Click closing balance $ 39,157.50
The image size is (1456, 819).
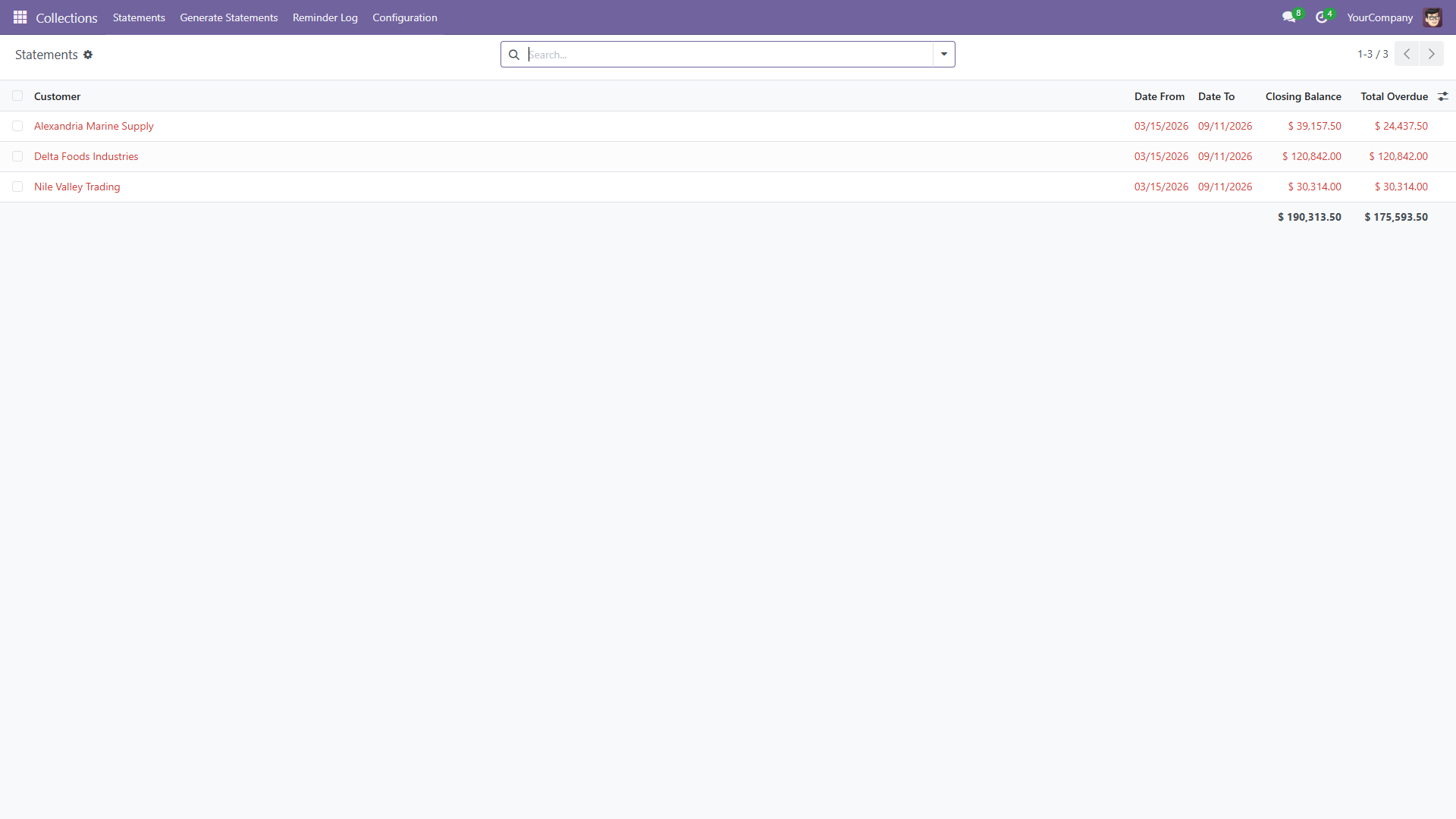[x=1314, y=126]
